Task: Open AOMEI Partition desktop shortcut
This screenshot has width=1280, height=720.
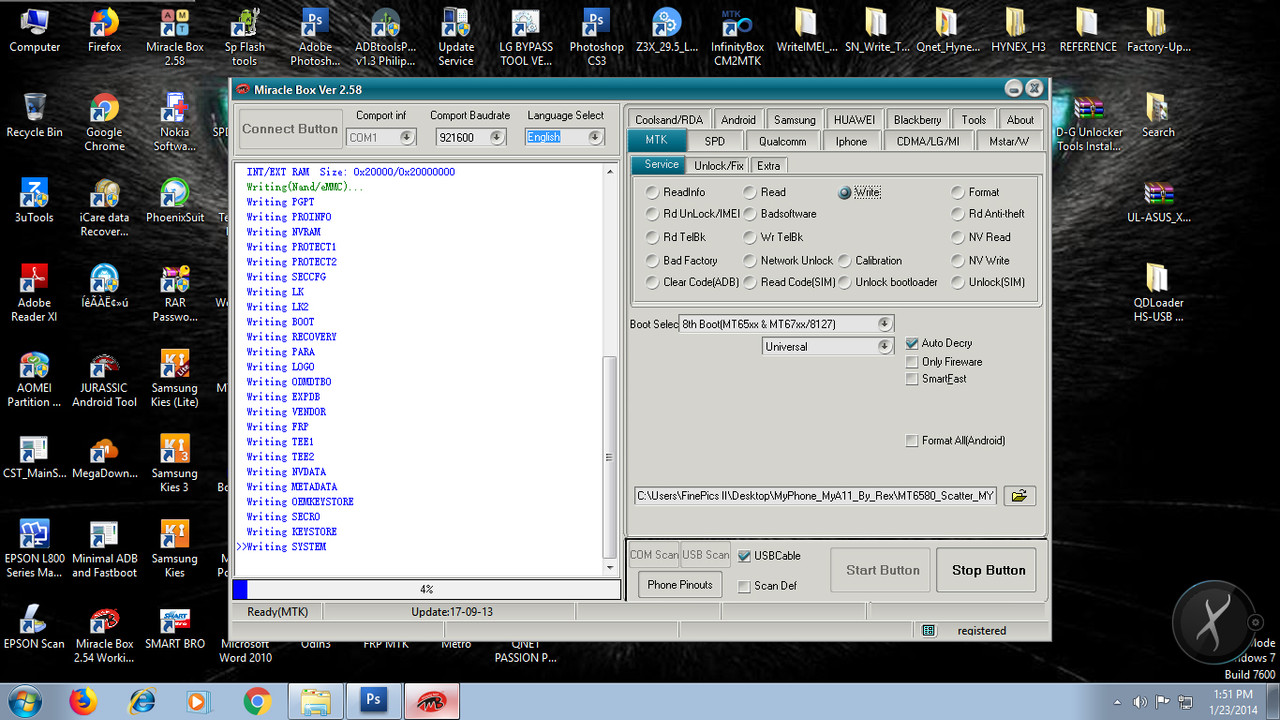Action: click(34, 378)
